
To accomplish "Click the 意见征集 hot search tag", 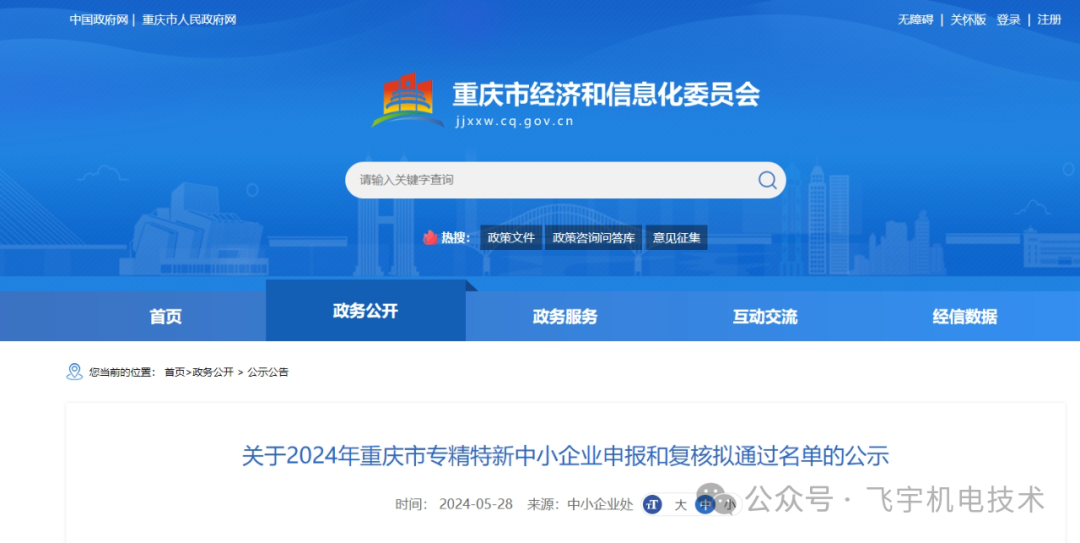I will [x=676, y=238].
